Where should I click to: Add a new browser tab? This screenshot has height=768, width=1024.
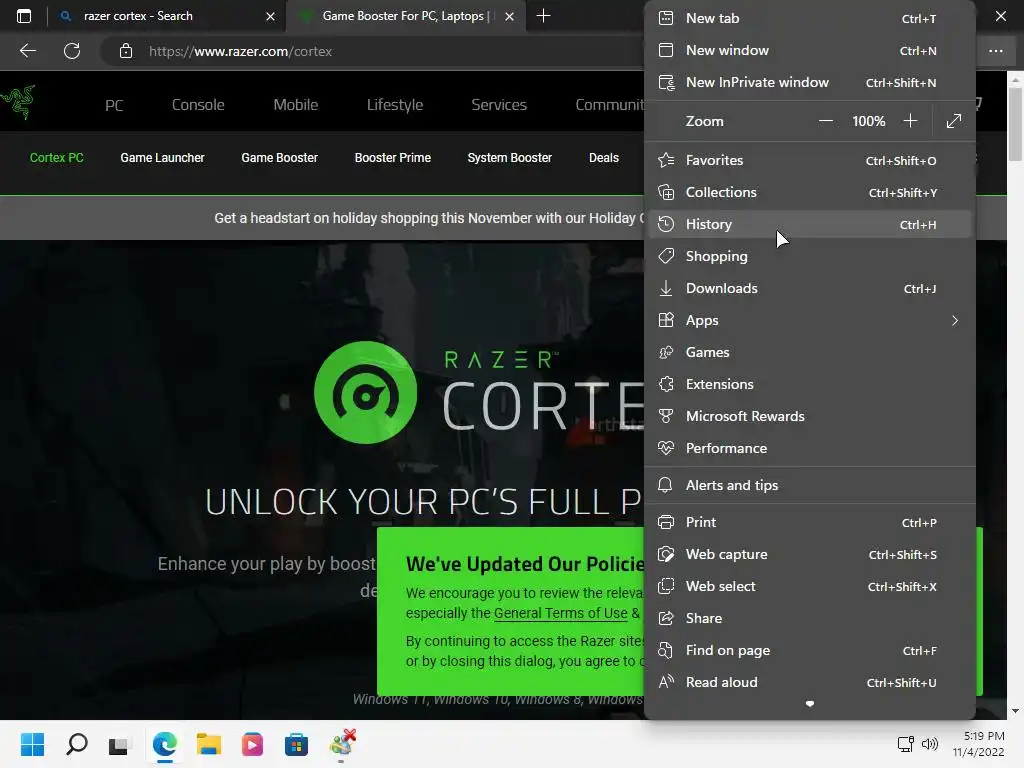(x=543, y=16)
